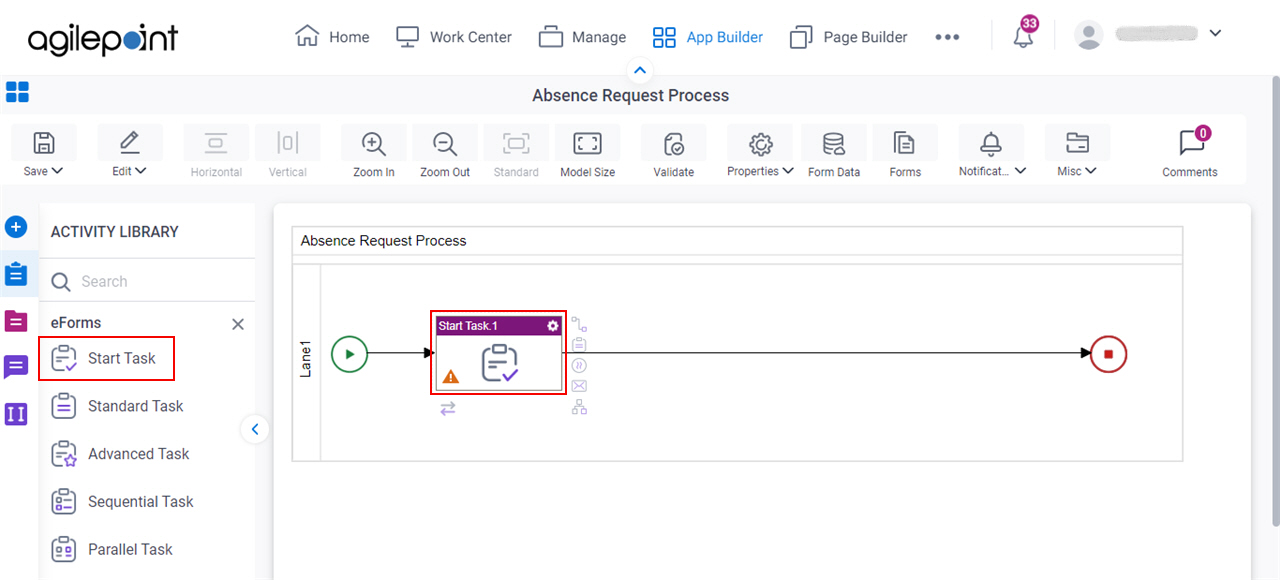Select Advanced Task in the Activity Library
1280x580 pixels.
(120, 454)
